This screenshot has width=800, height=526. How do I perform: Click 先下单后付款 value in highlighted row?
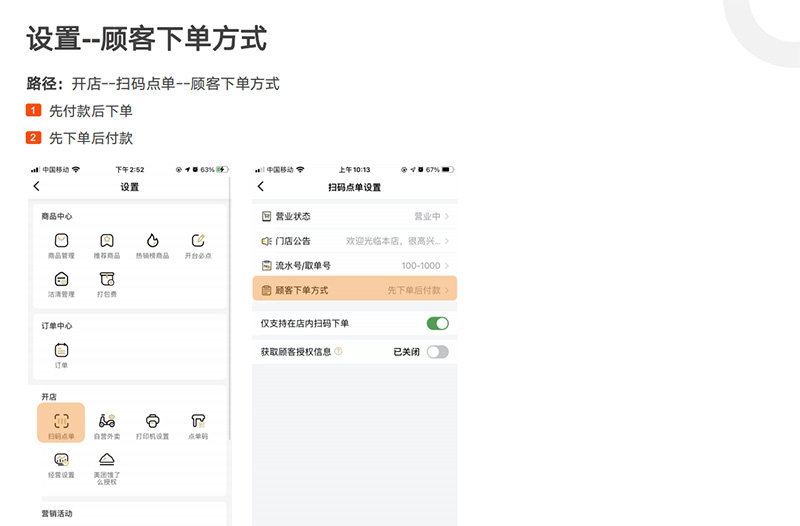414,290
